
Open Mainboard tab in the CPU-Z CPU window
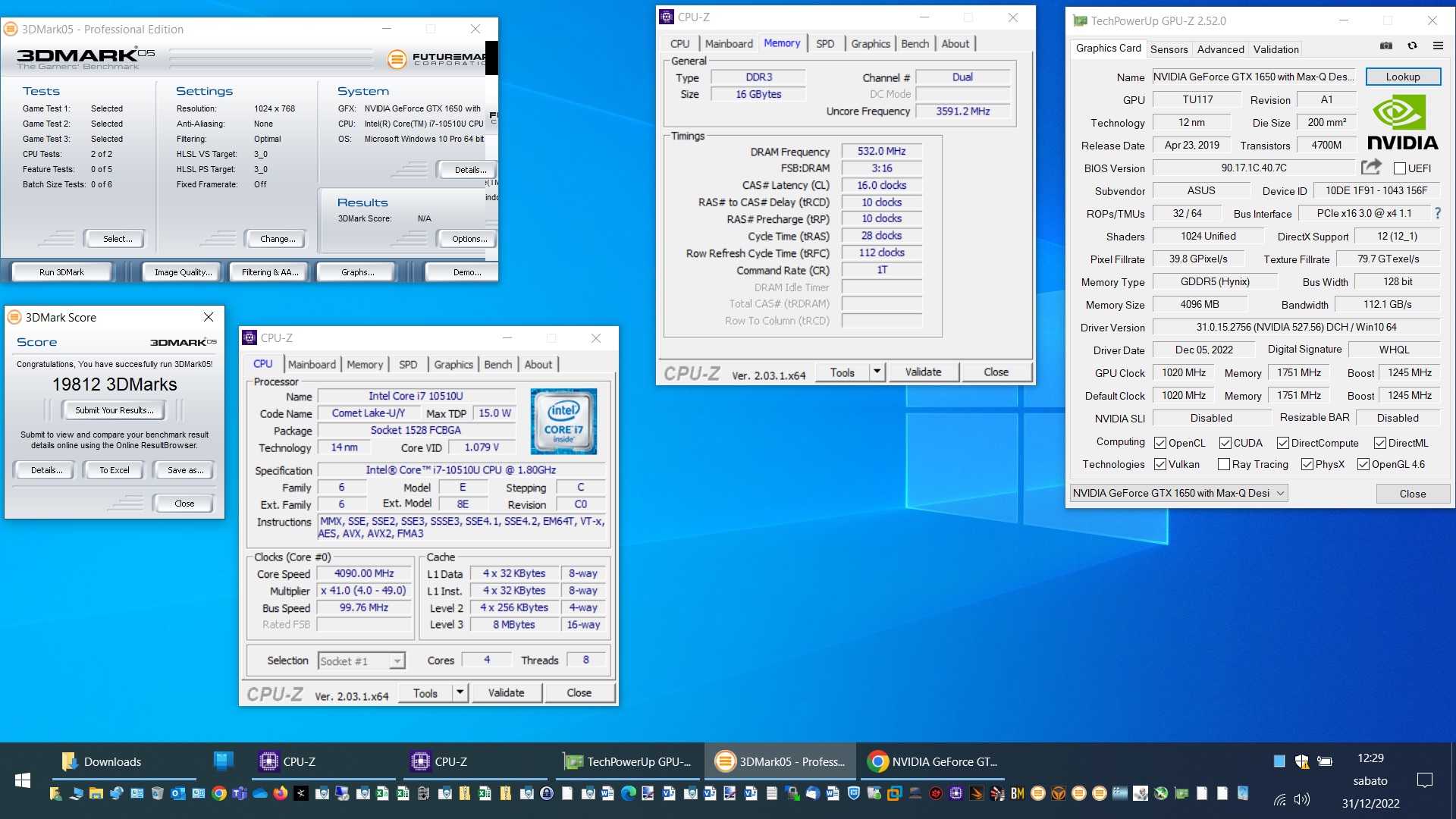[312, 365]
